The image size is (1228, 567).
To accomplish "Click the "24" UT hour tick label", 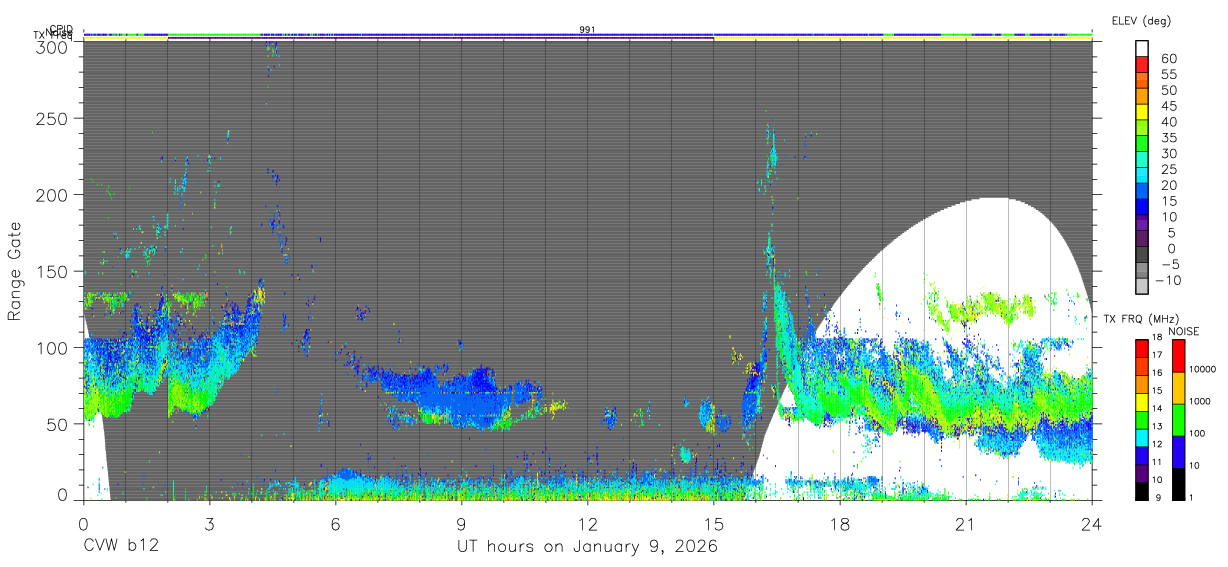I will pyautogui.click(x=1091, y=524).
